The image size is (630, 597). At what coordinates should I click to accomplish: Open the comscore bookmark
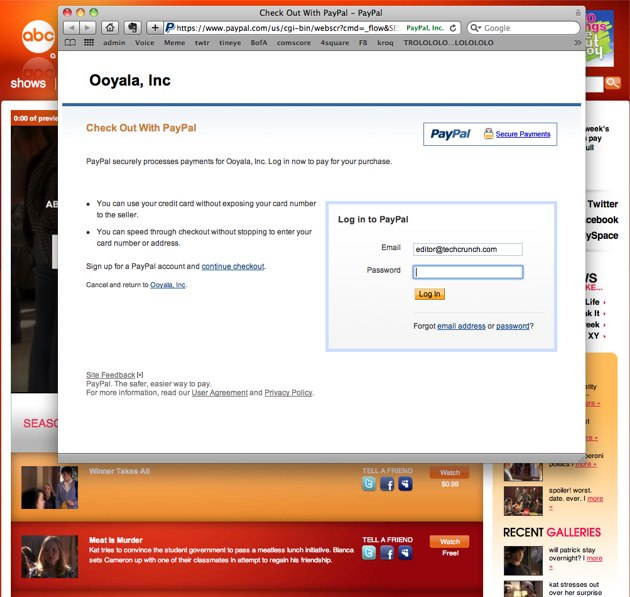tap(294, 43)
